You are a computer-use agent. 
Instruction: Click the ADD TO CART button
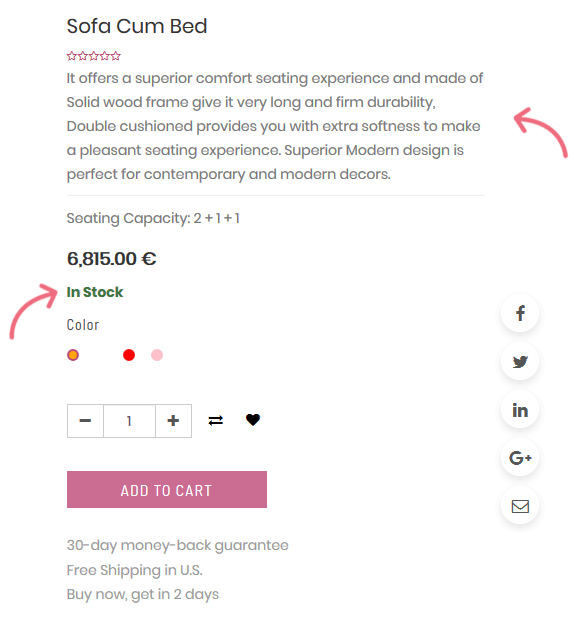tap(167, 490)
